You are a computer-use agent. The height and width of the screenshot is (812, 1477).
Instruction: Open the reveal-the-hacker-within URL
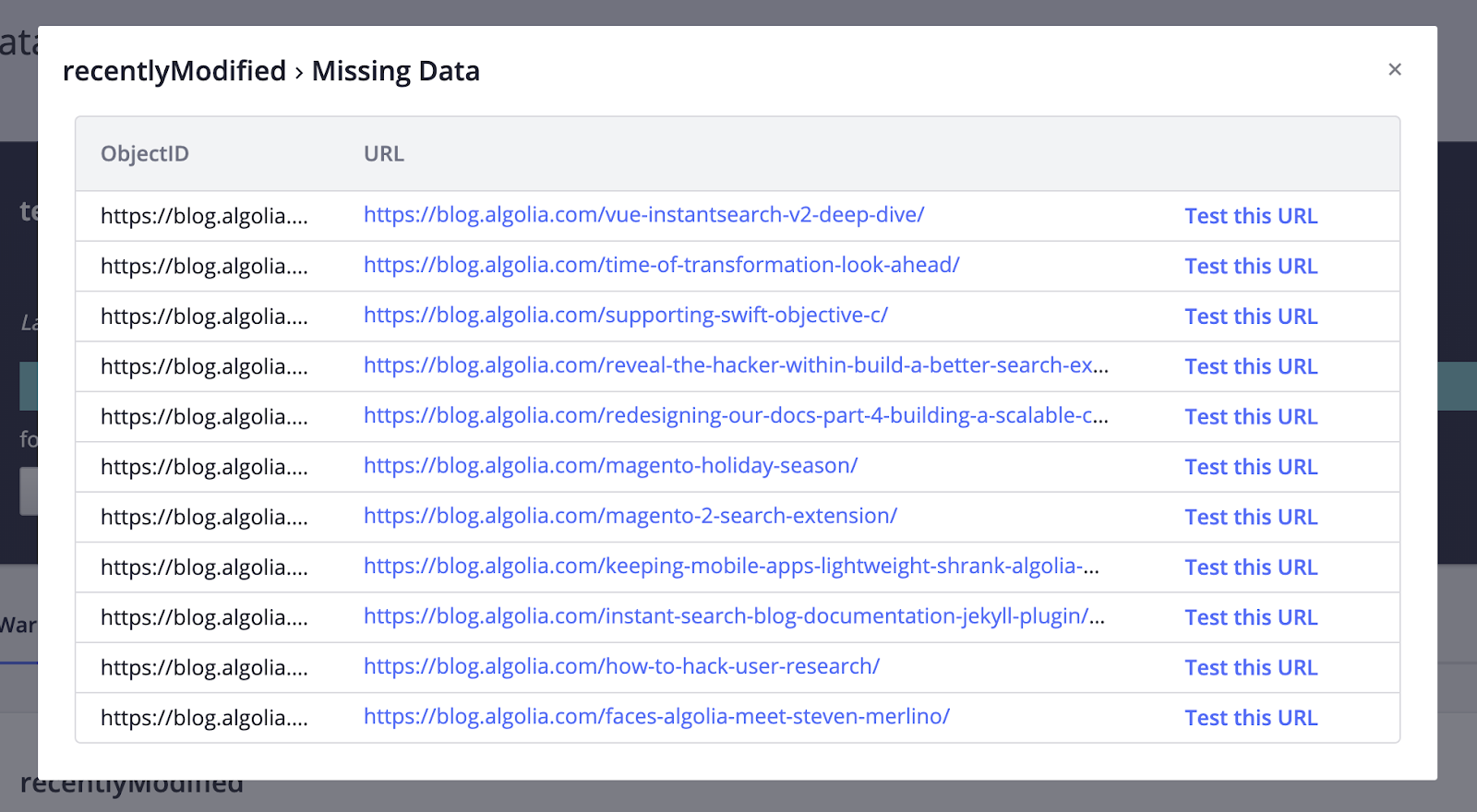pos(735,365)
